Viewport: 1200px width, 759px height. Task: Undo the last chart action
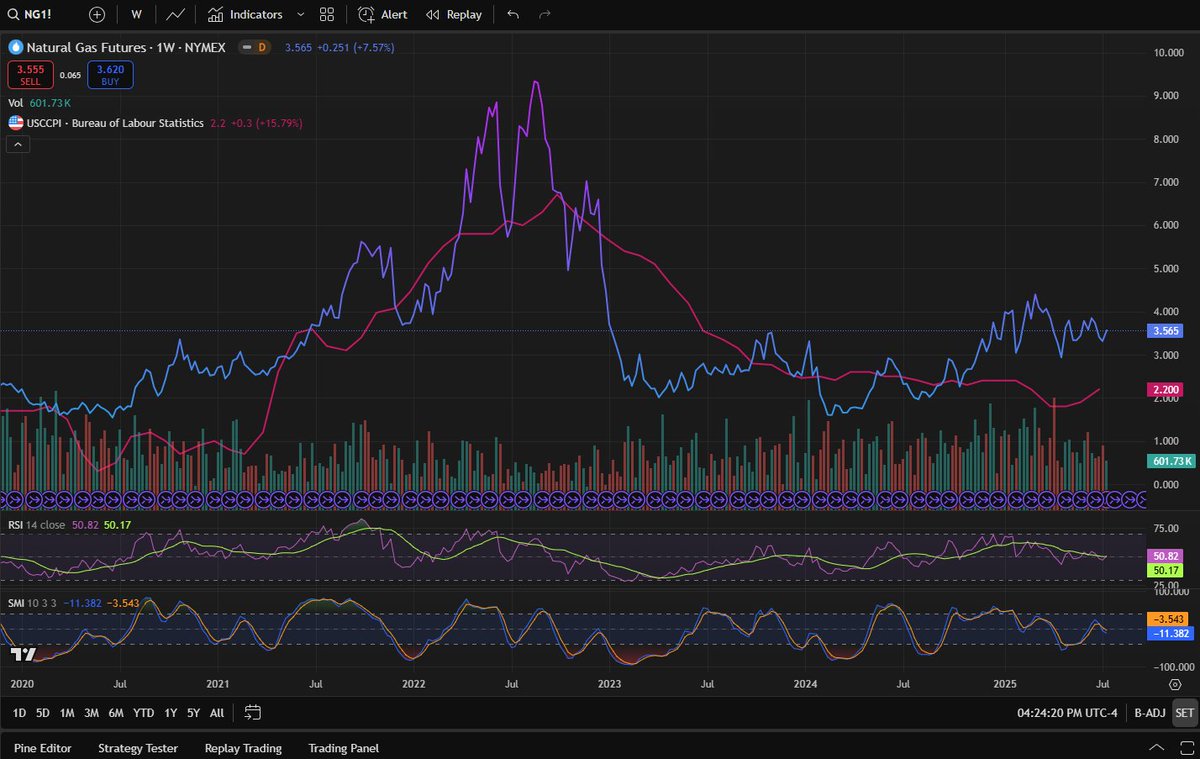[513, 14]
